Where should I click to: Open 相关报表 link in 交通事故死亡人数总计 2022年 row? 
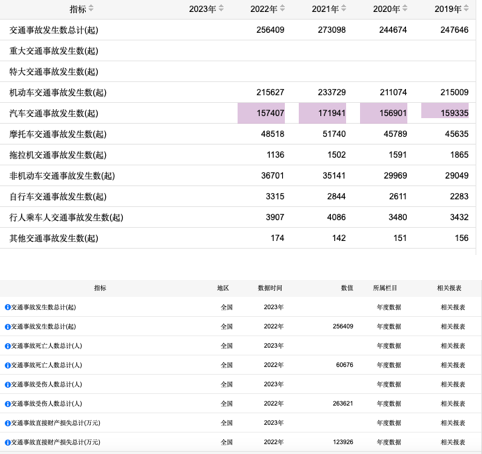(x=453, y=365)
